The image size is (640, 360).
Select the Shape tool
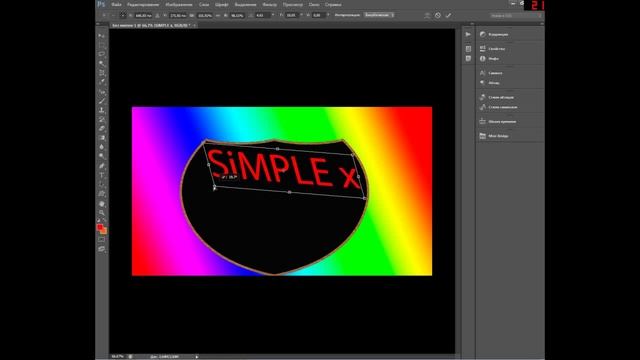(x=101, y=194)
